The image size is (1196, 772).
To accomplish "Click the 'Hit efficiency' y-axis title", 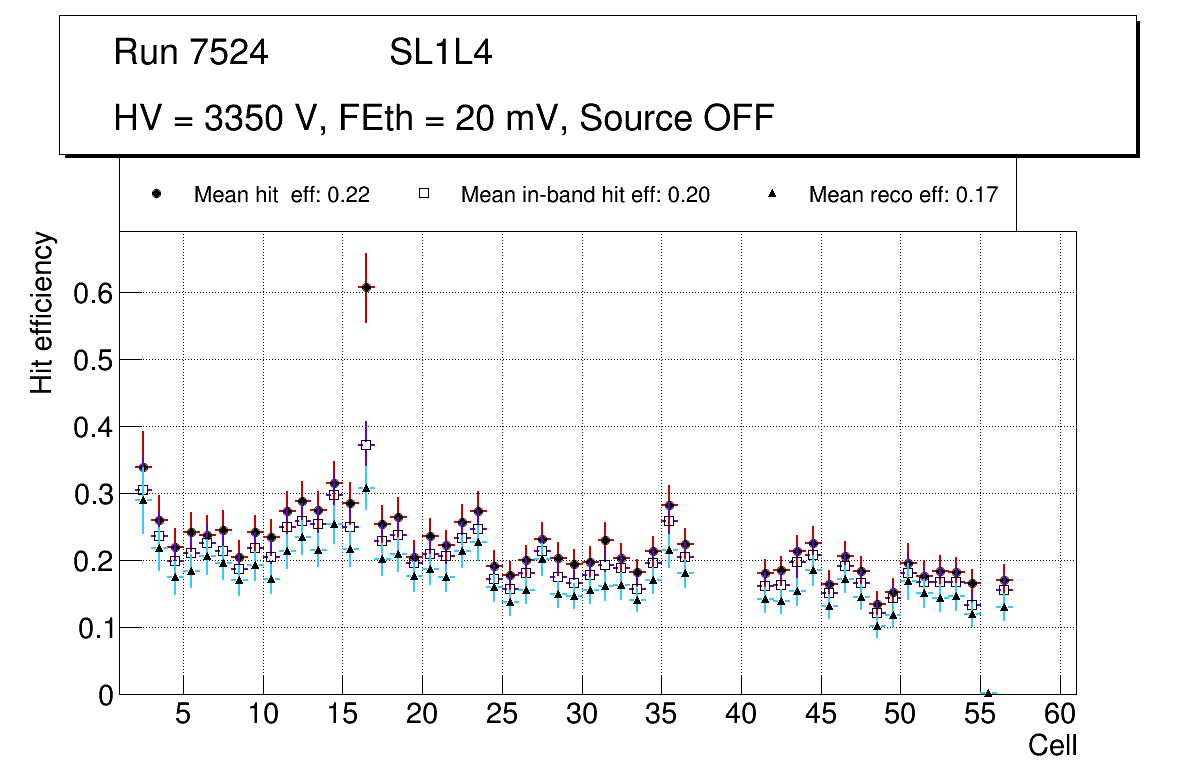I will [x=42, y=312].
